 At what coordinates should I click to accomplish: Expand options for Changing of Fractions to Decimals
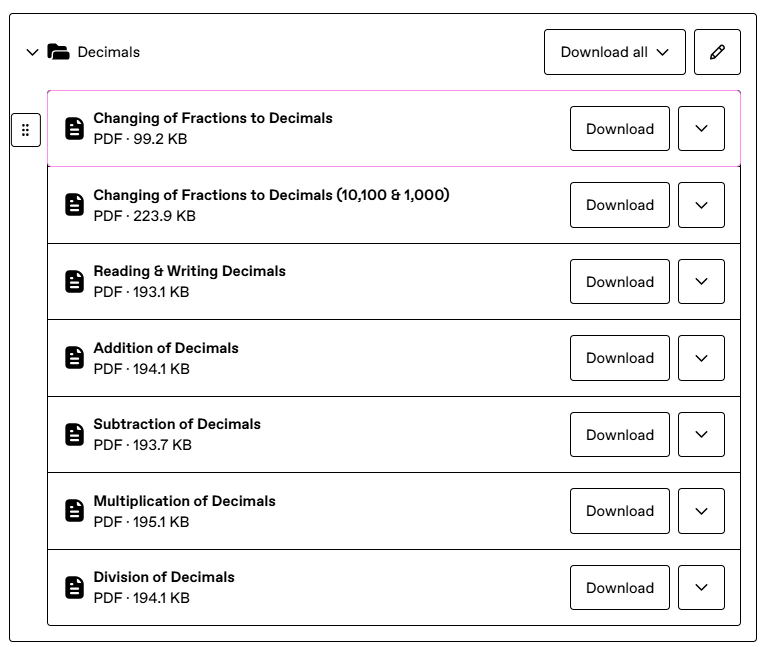(701, 129)
